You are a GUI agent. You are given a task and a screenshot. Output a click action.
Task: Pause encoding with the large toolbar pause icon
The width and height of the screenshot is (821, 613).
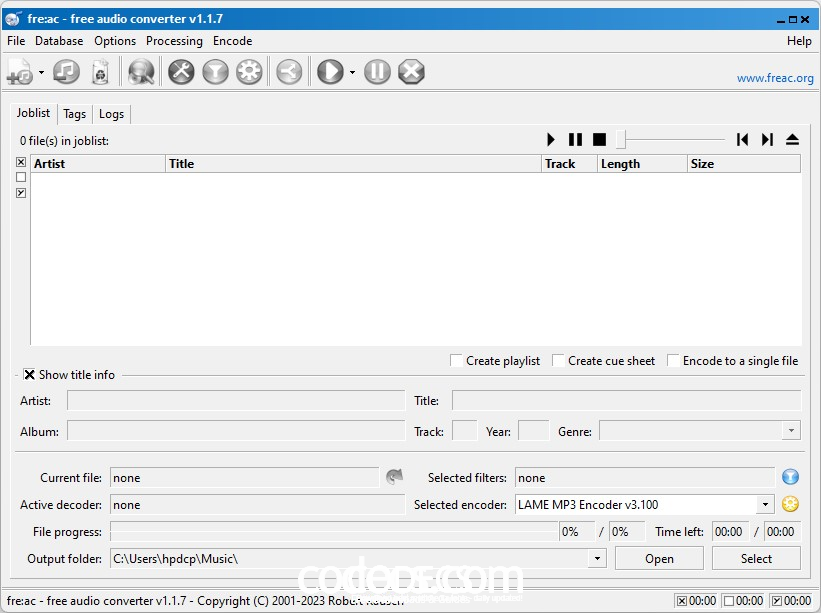377,72
